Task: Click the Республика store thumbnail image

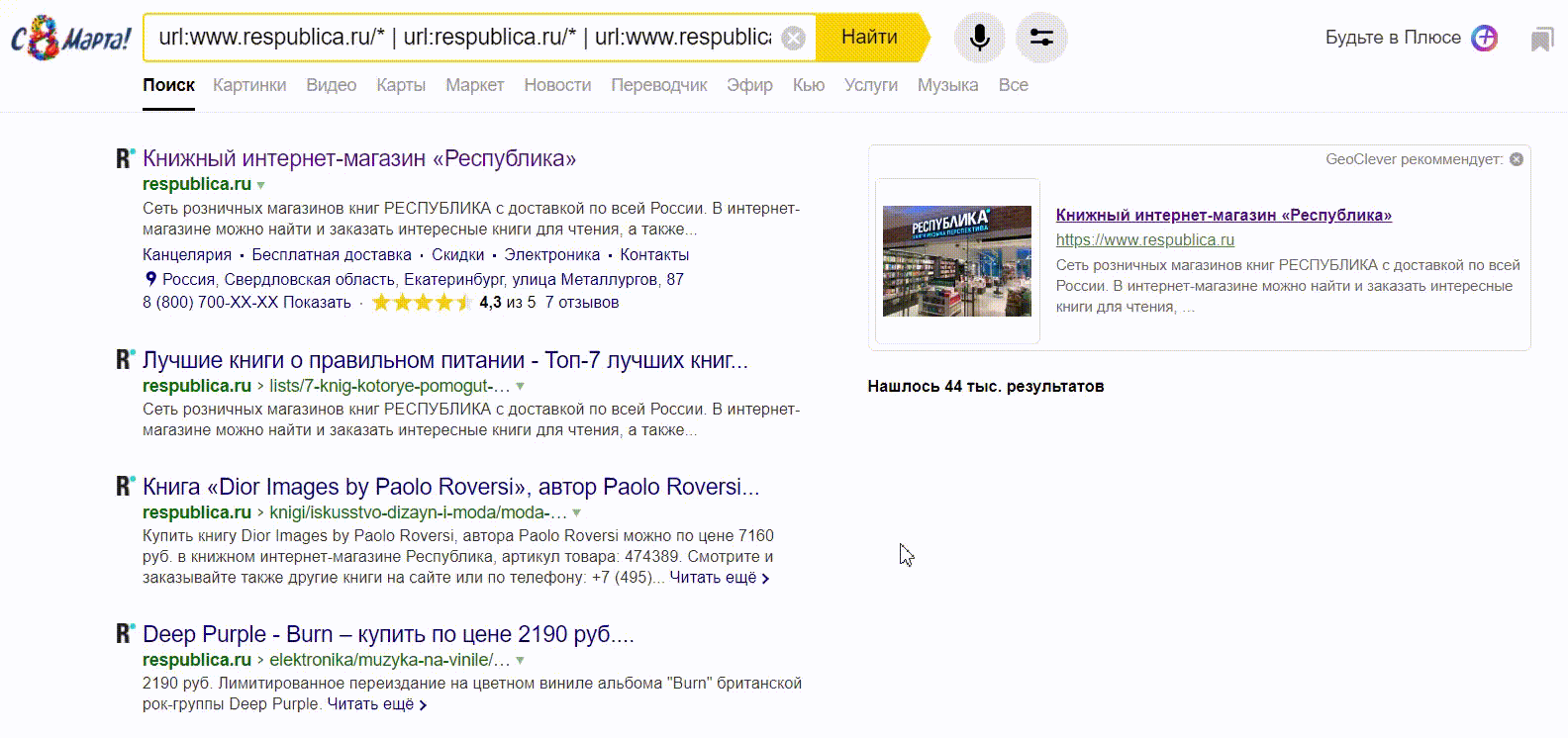Action: pos(957,261)
